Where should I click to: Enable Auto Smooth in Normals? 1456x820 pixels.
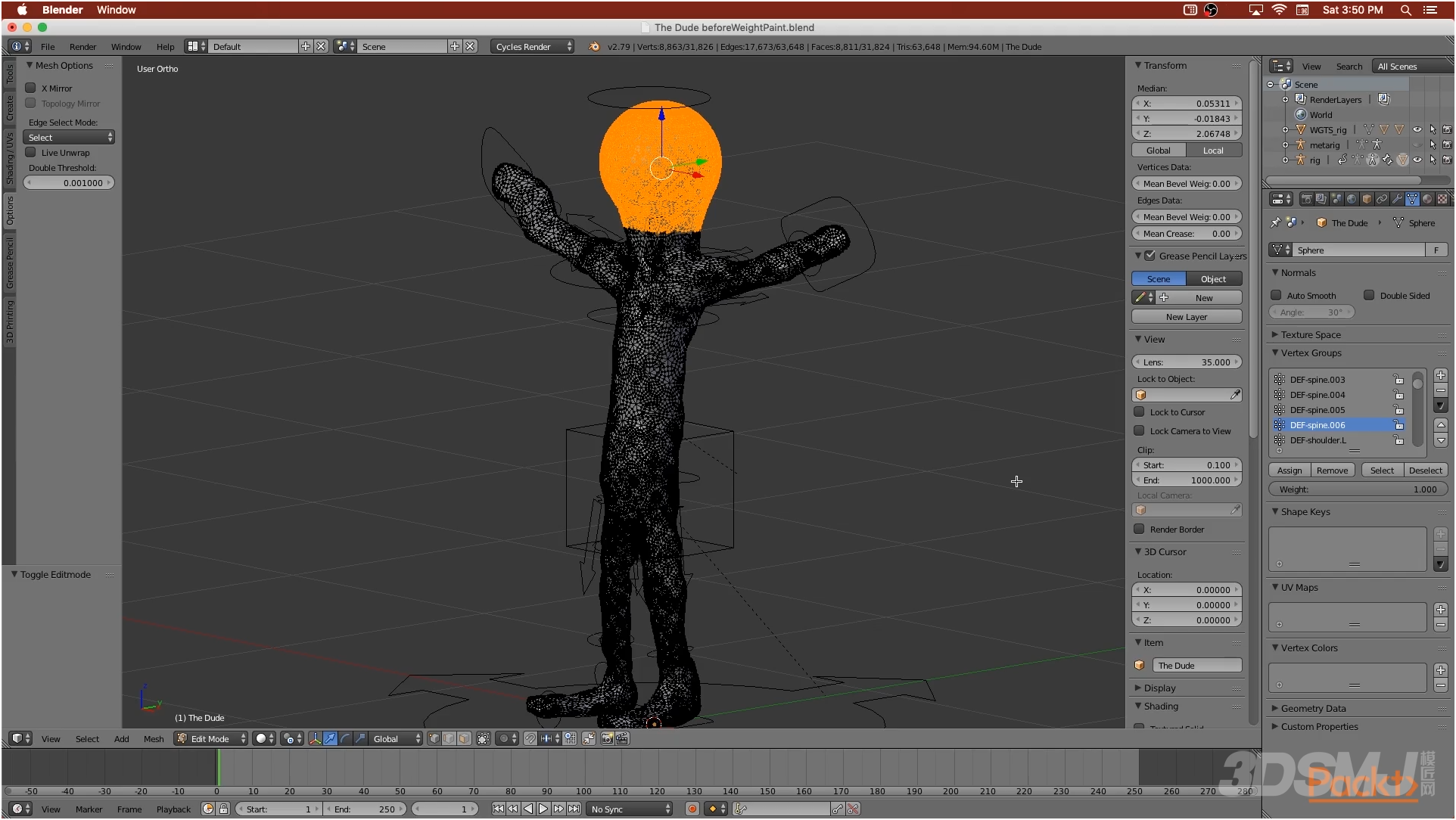[x=1276, y=295]
